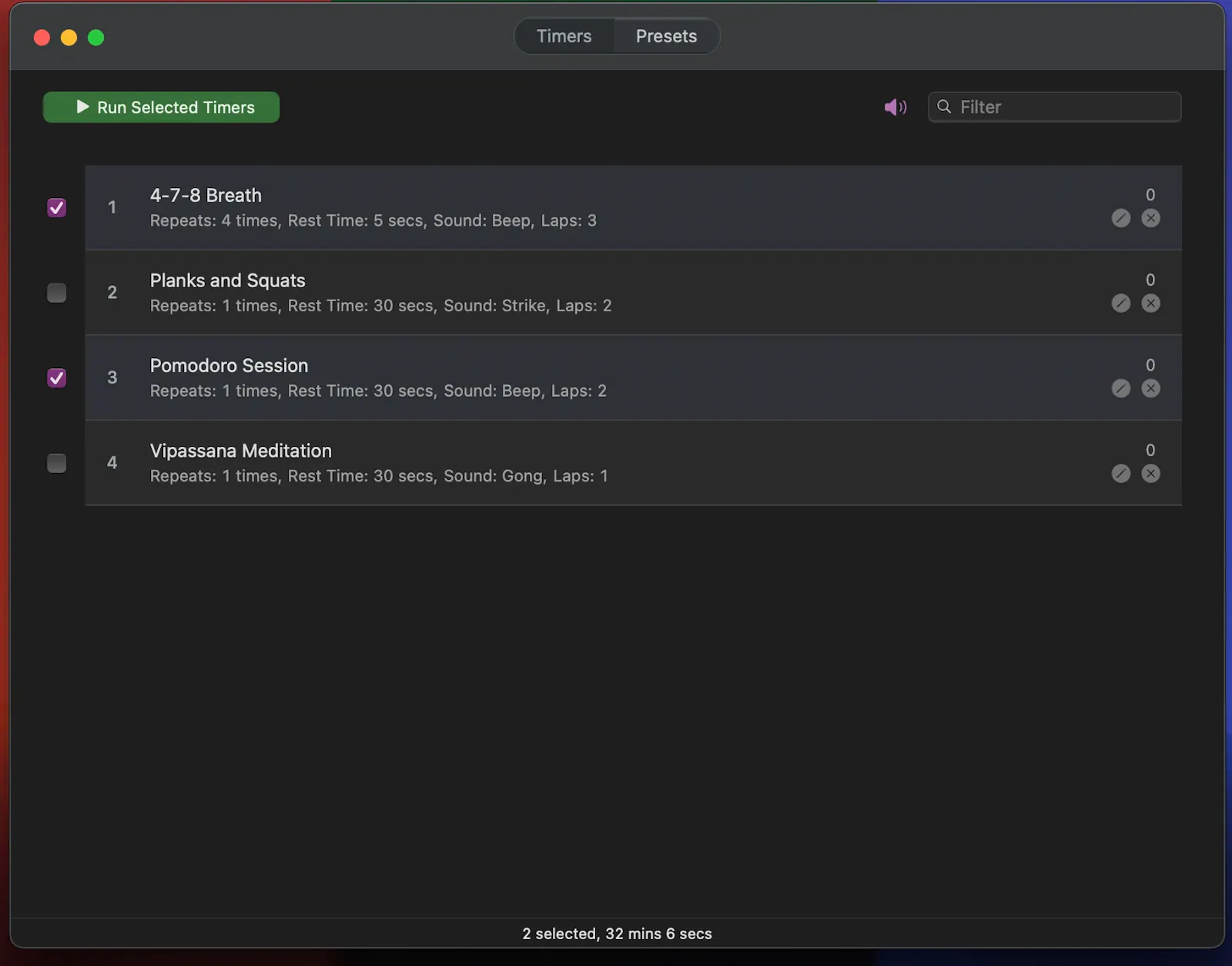Select the Planks and Squats title
This screenshot has height=966, width=1232.
tap(227, 280)
